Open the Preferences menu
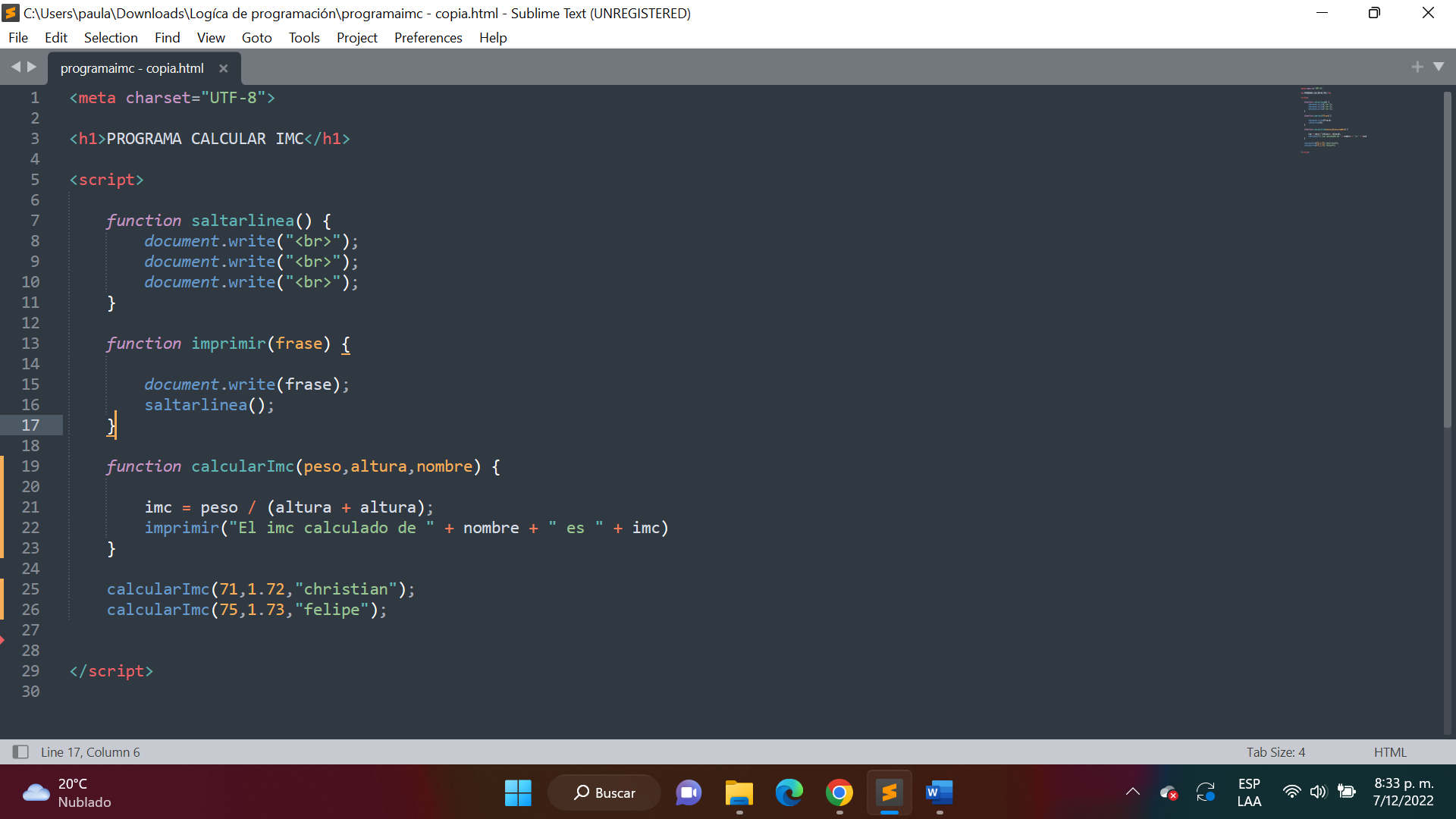This screenshot has height=819, width=1456. tap(428, 38)
